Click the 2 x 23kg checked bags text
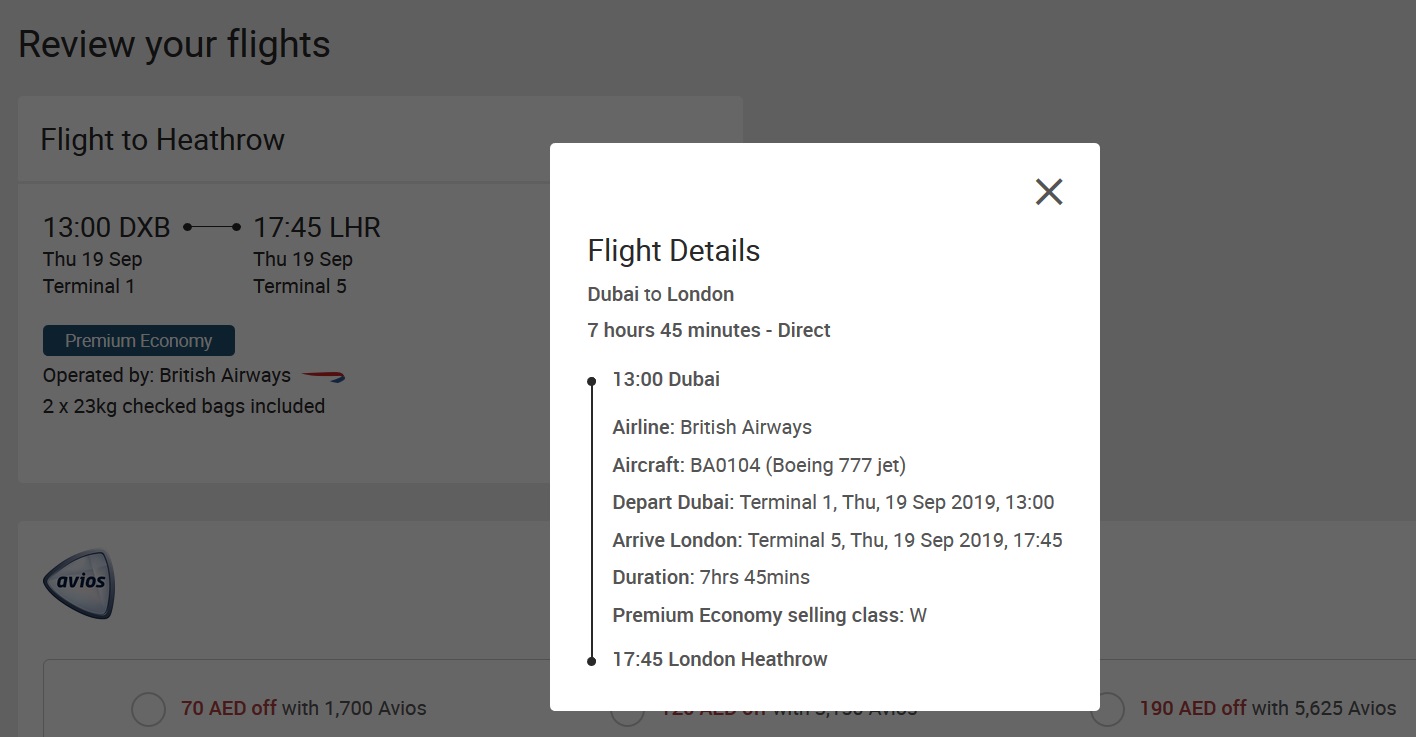Viewport: 1416px width, 737px height. (x=184, y=406)
